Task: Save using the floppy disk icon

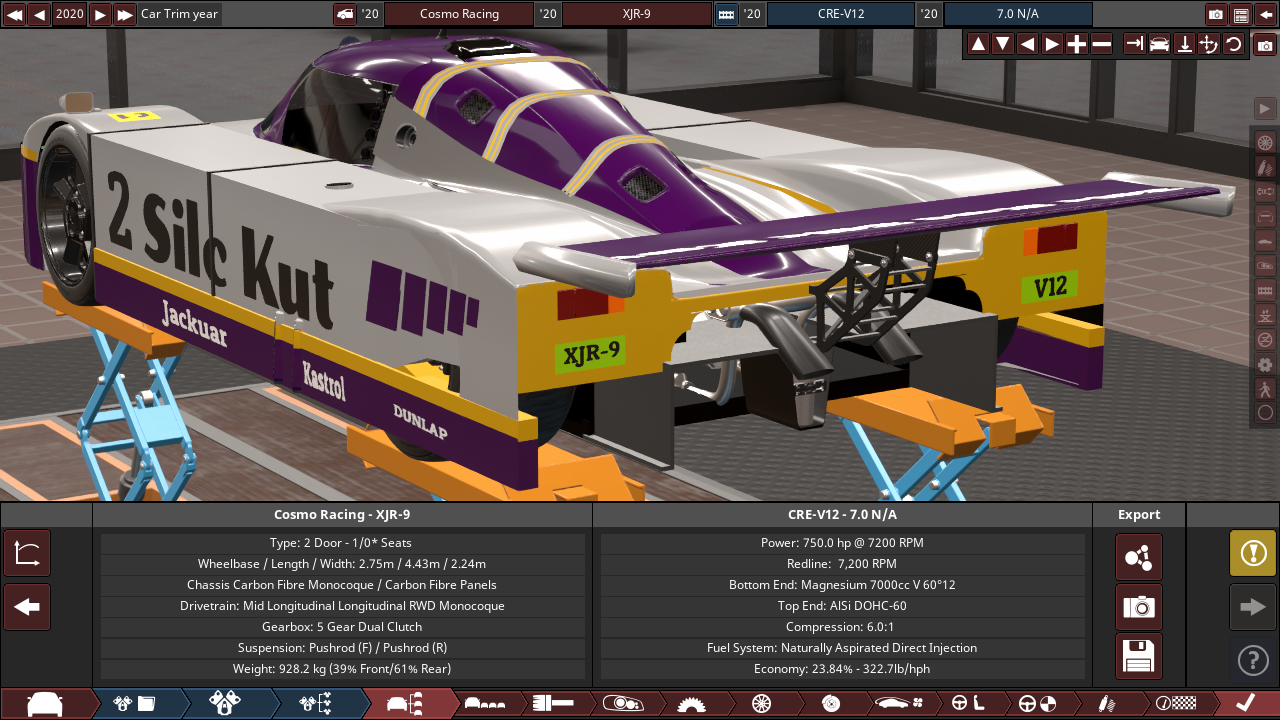Action: [x=1139, y=656]
